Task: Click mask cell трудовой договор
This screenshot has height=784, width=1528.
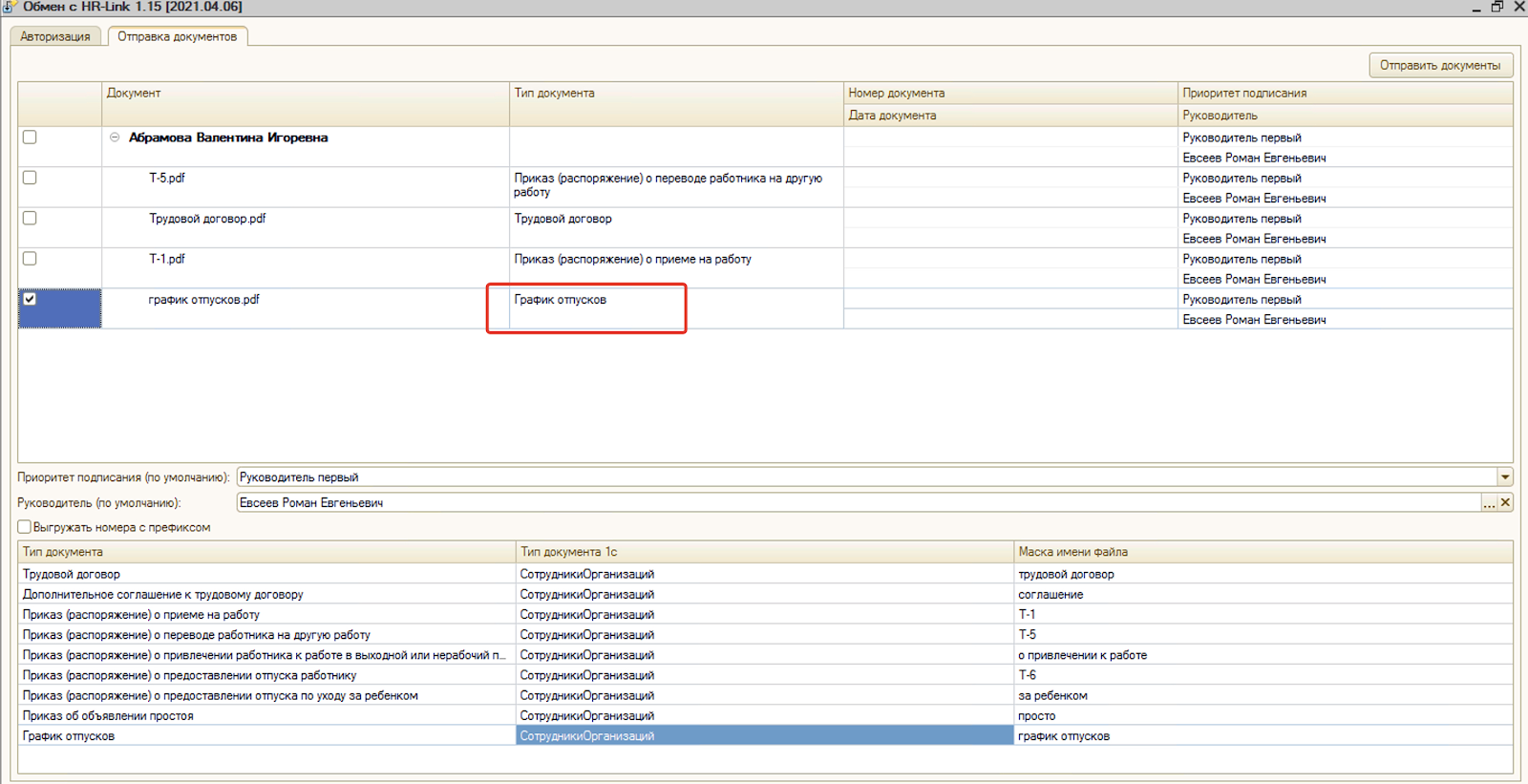Action: tap(1263, 574)
